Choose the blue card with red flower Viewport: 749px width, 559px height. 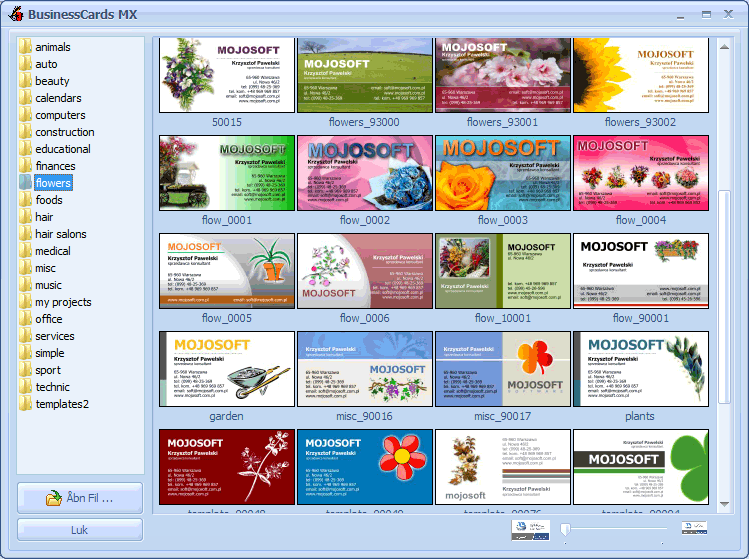(365, 467)
